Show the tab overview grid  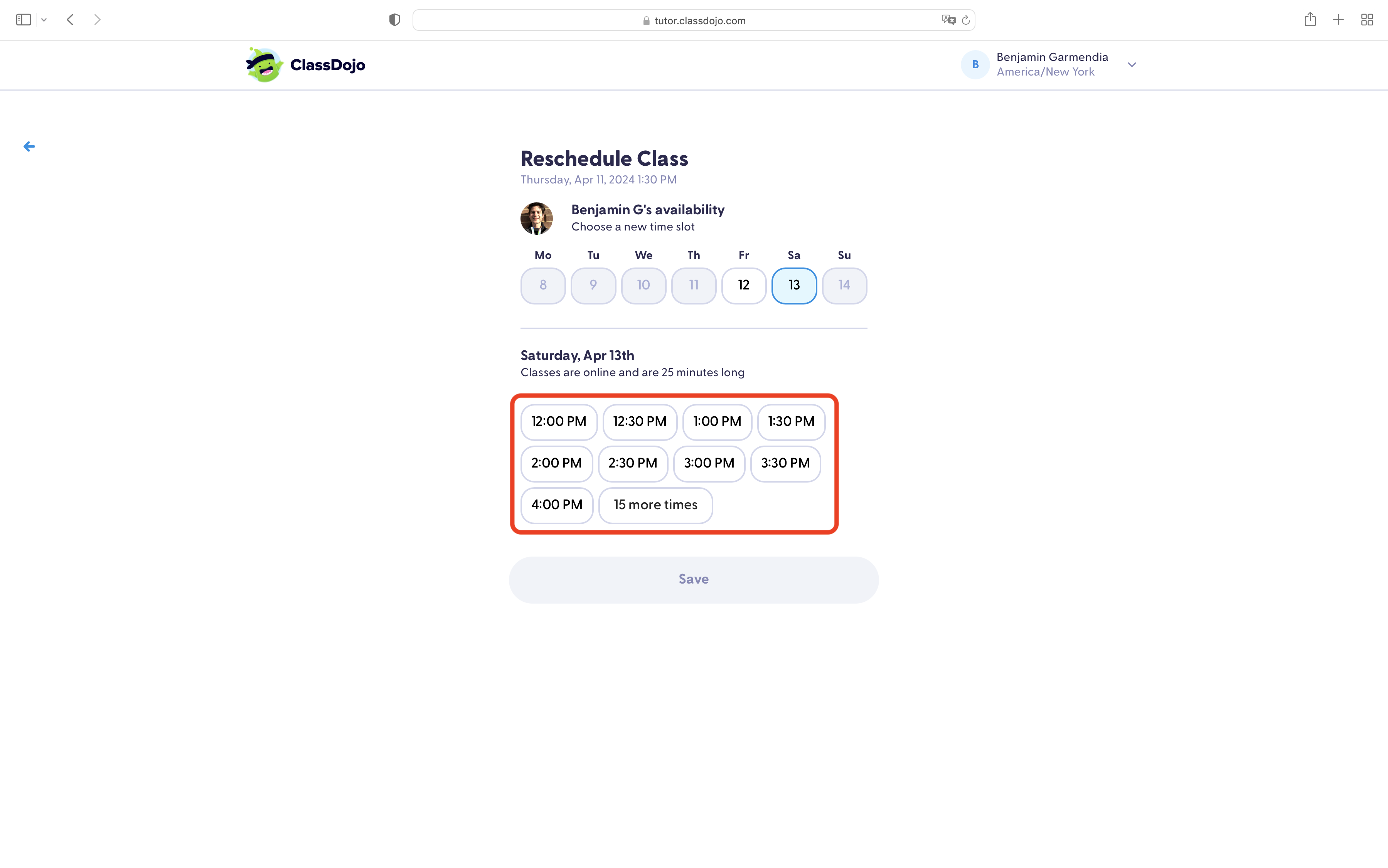[1367, 20]
